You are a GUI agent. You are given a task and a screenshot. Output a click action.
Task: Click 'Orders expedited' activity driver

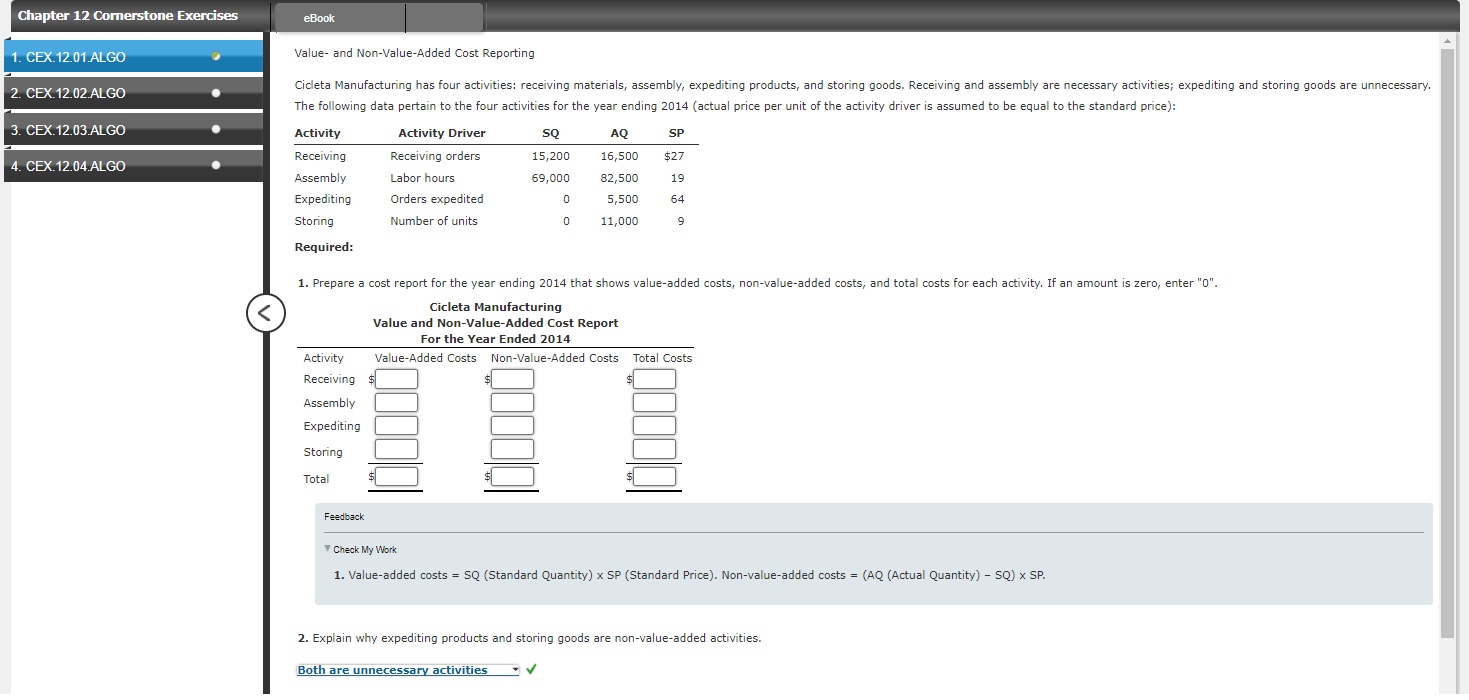click(437, 199)
